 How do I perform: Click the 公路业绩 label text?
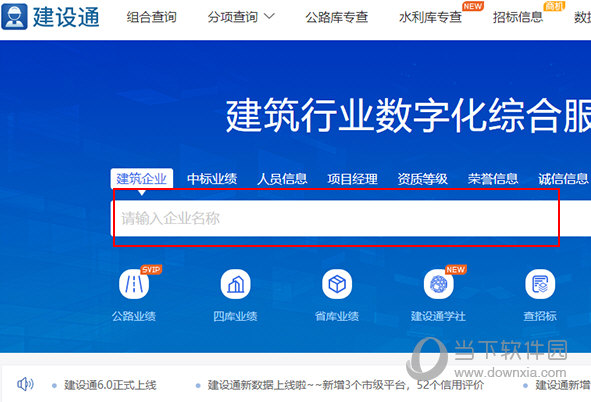[x=134, y=316]
